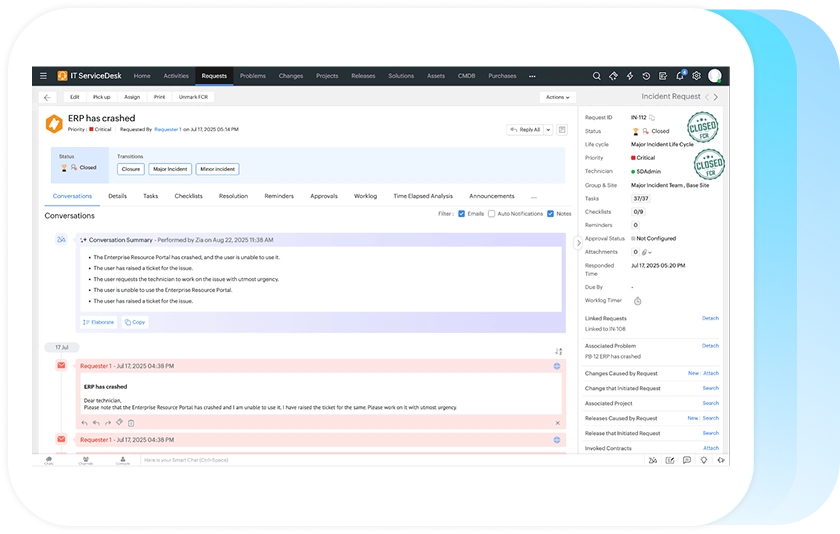Click the Zia icon in bottom bar
This screenshot has height=534, width=840.
652,460
